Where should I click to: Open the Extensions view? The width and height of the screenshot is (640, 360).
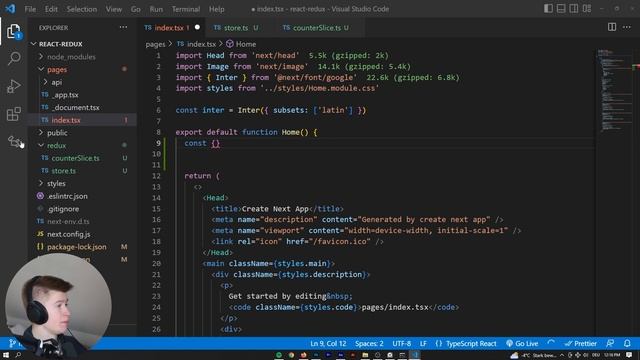tap(13, 114)
